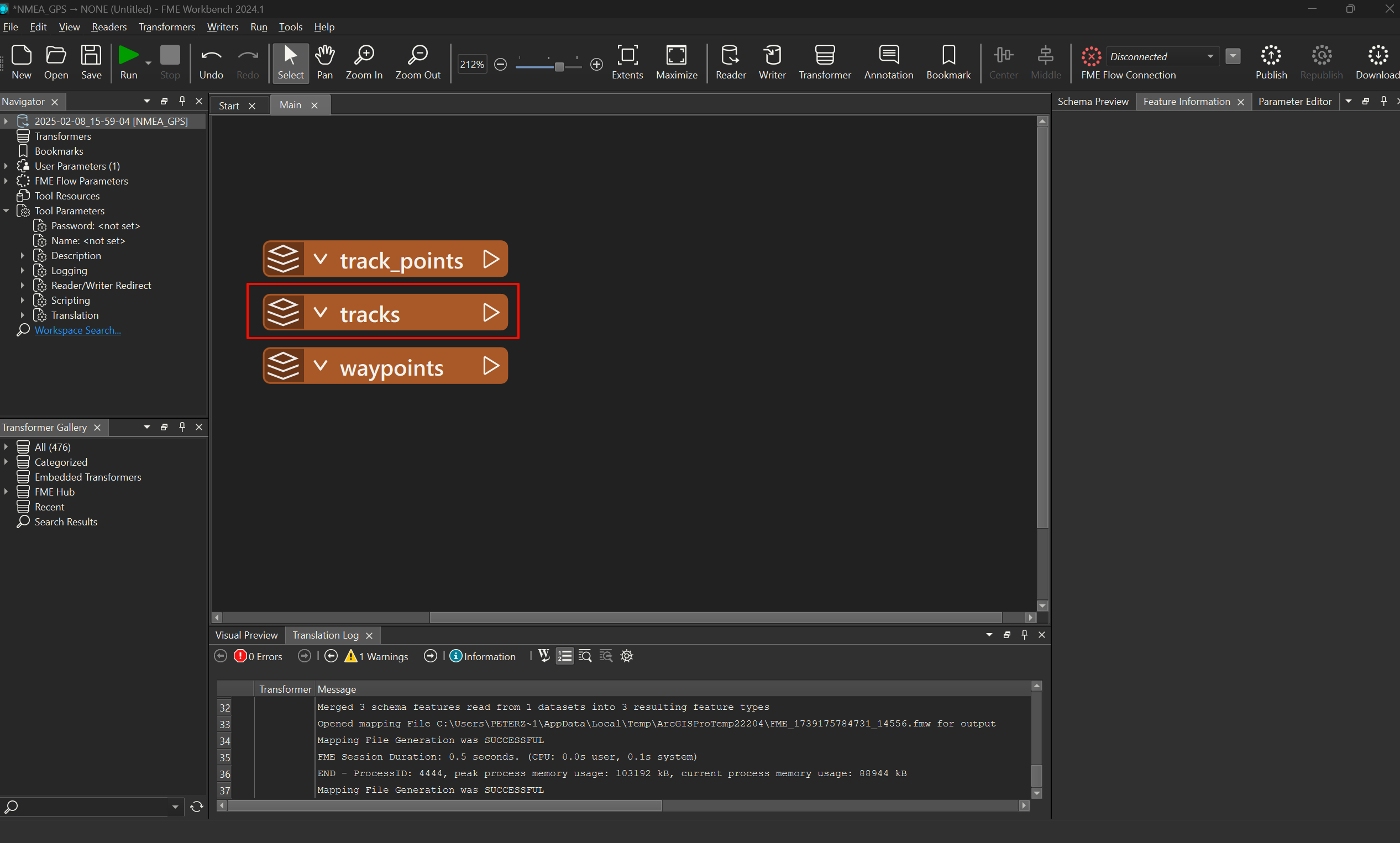Pin the Transformer Gallery panel
1400x843 pixels.
point(182,426)
